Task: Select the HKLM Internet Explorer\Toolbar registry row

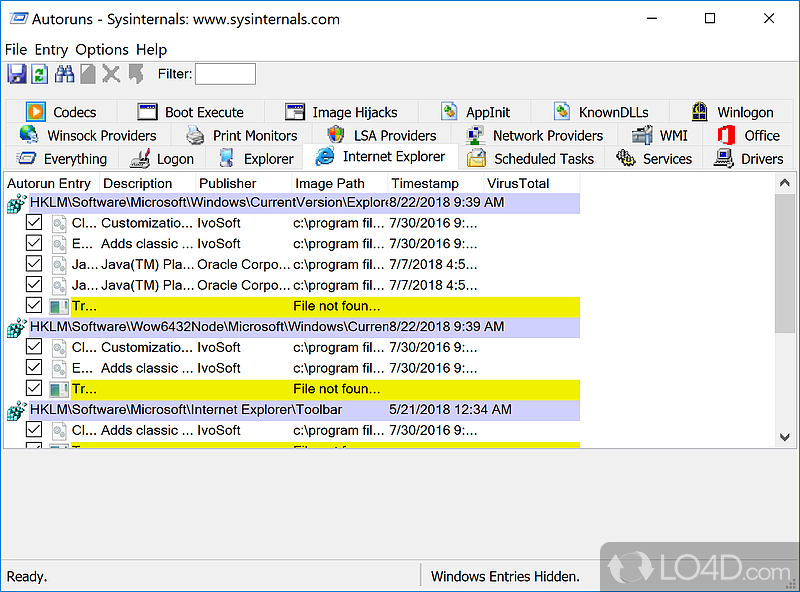Action: coord(186,410)
